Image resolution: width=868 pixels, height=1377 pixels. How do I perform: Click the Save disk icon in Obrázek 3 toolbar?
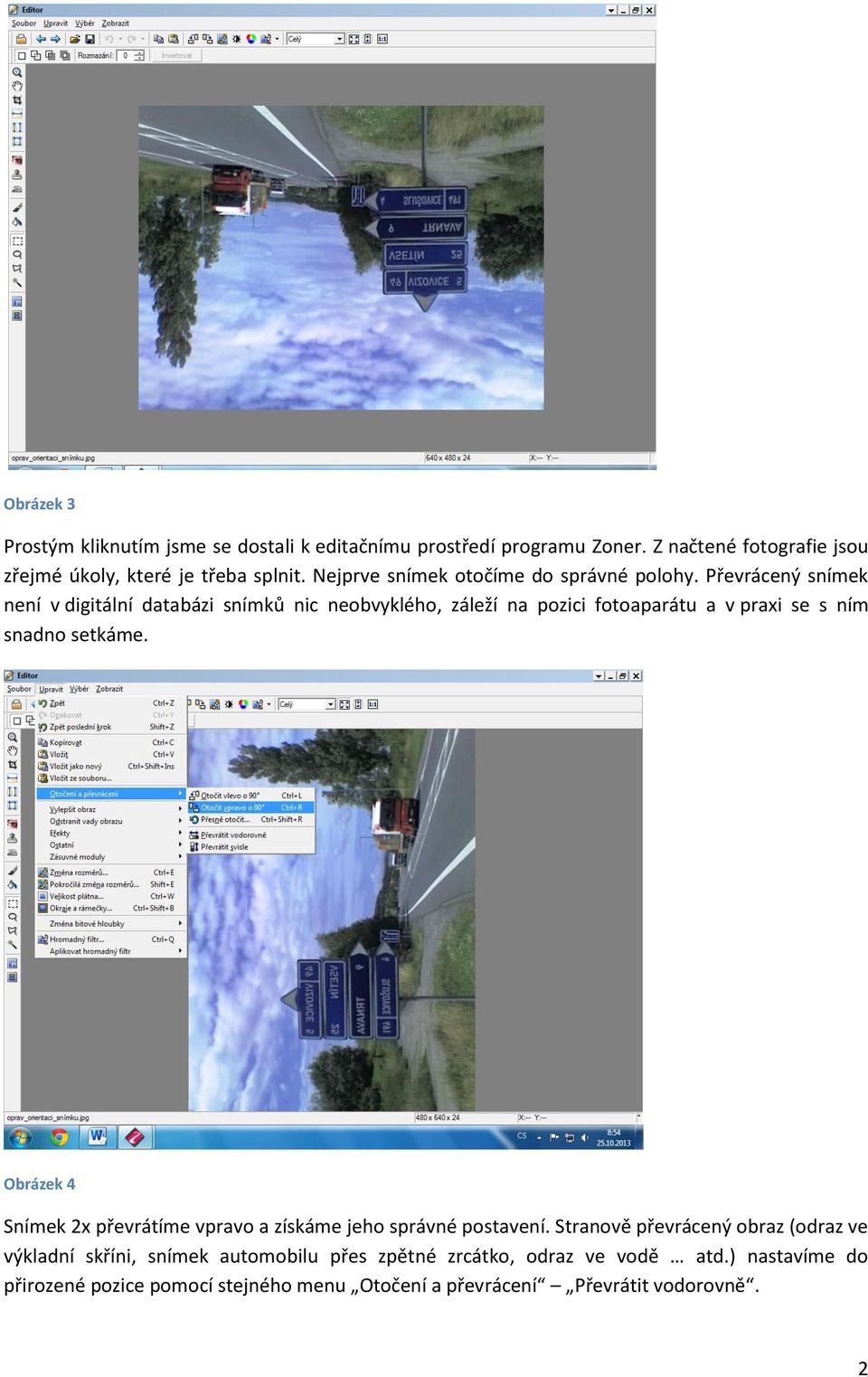90,39
